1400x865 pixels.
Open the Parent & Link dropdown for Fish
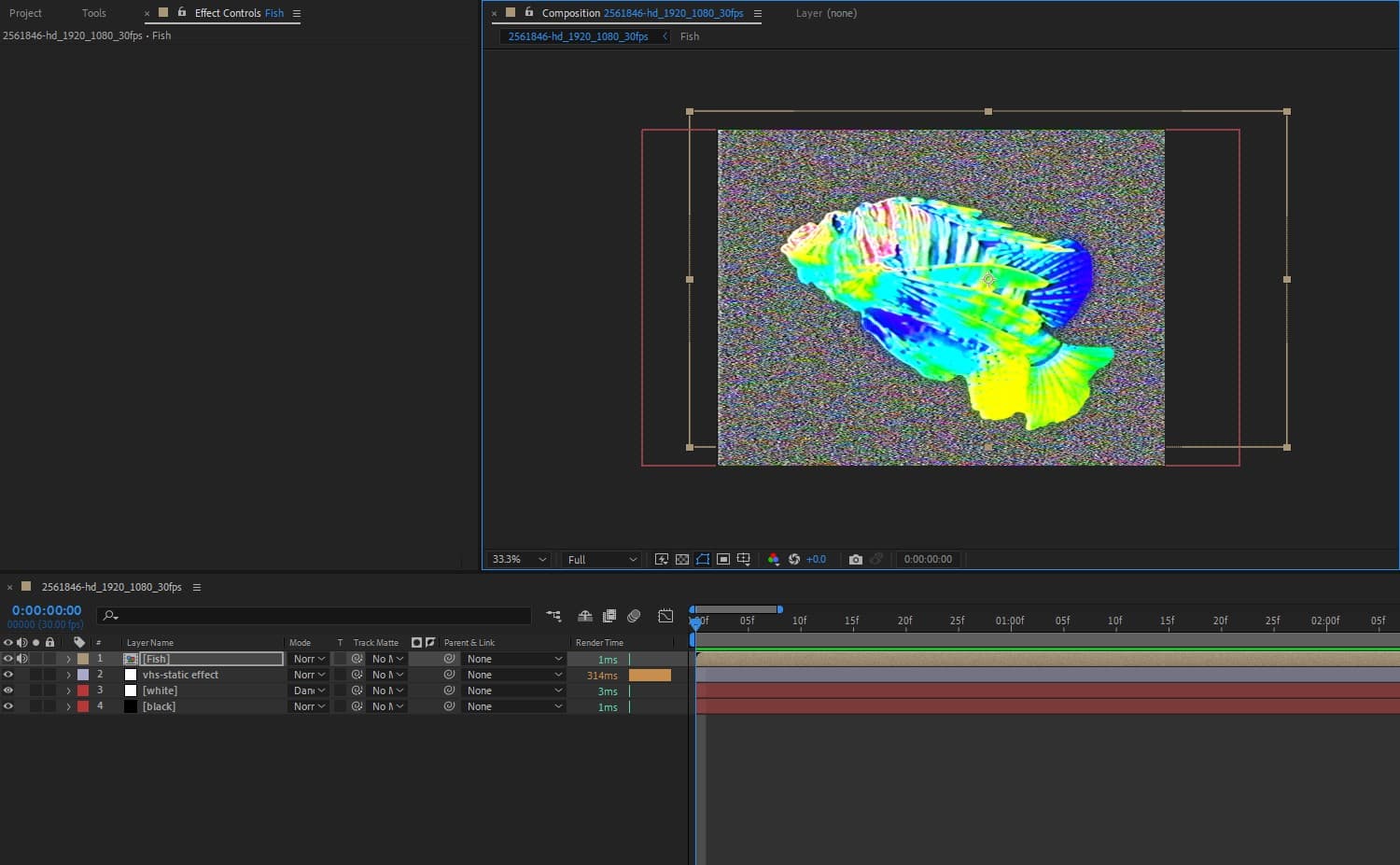[514, 659]
